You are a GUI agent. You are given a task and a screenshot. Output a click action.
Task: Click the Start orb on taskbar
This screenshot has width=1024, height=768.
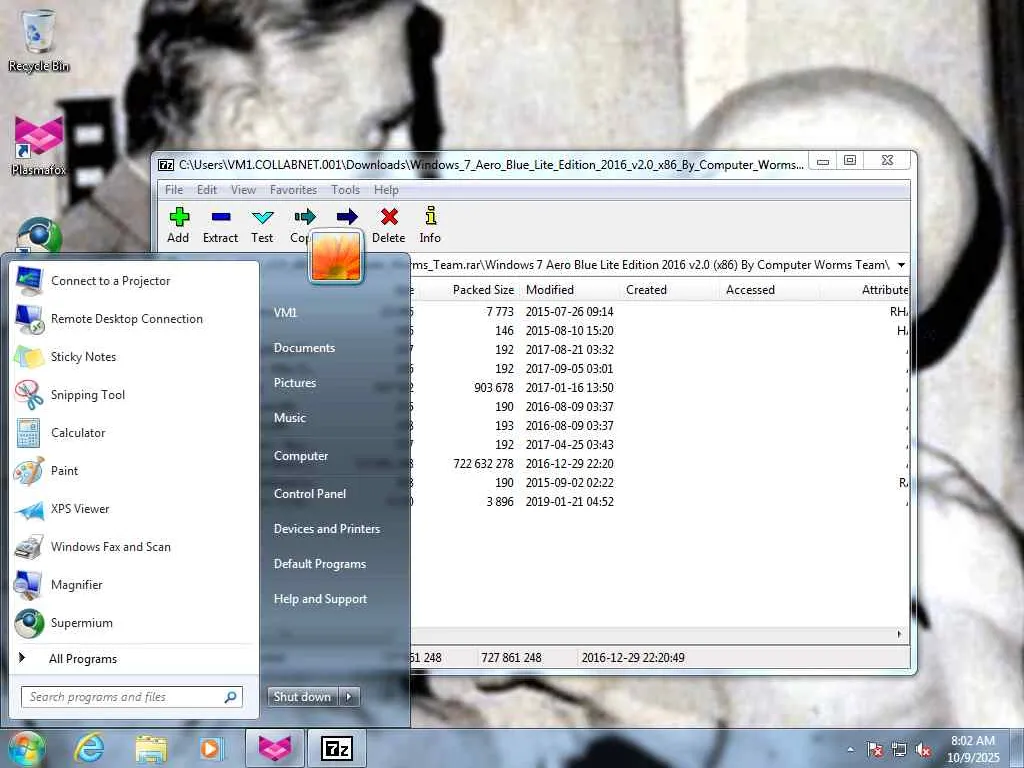click(x=26, y=748)
